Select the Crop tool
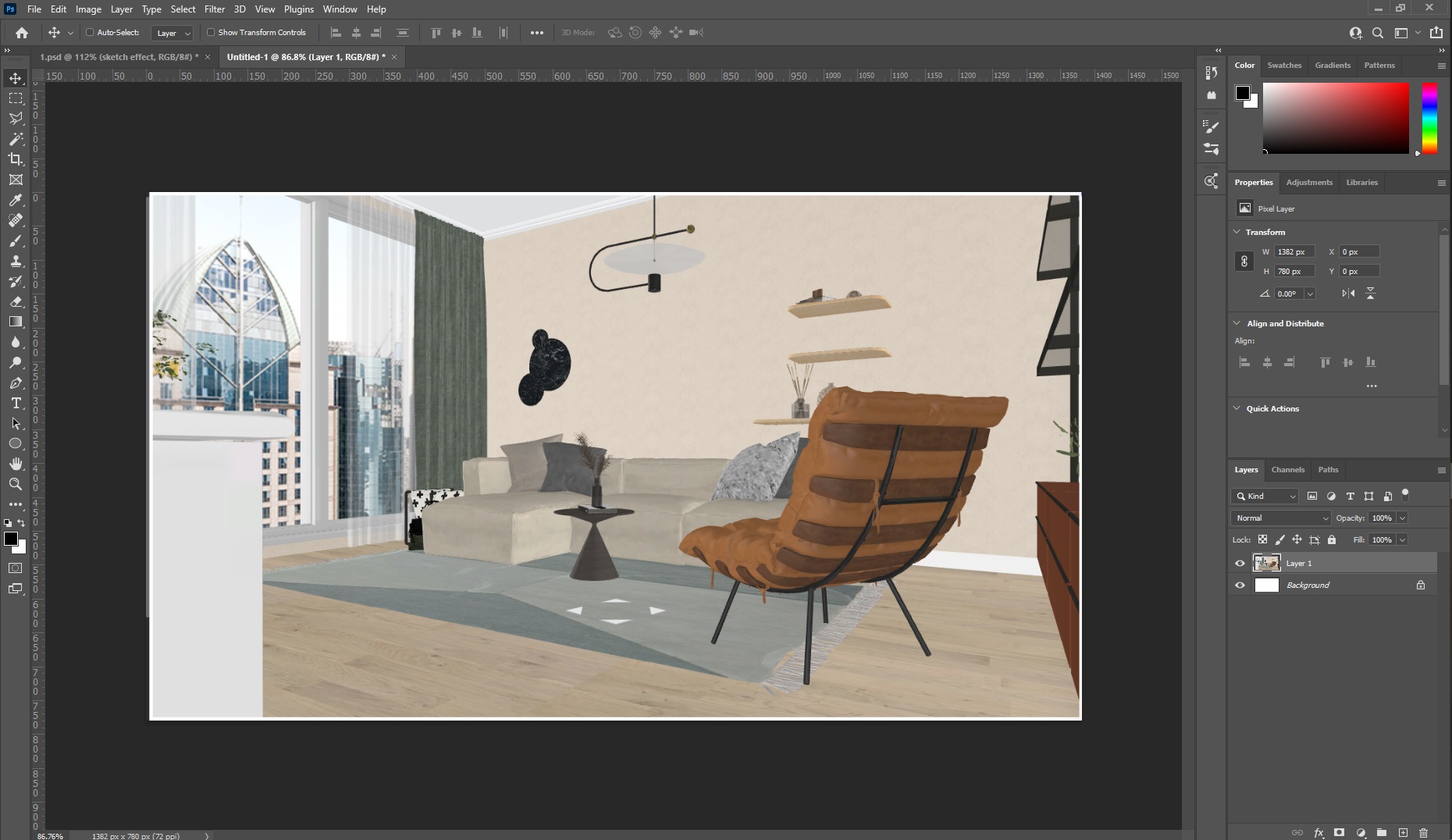The width and height of the screenshot is (1452, 840). tap(16, 159)
